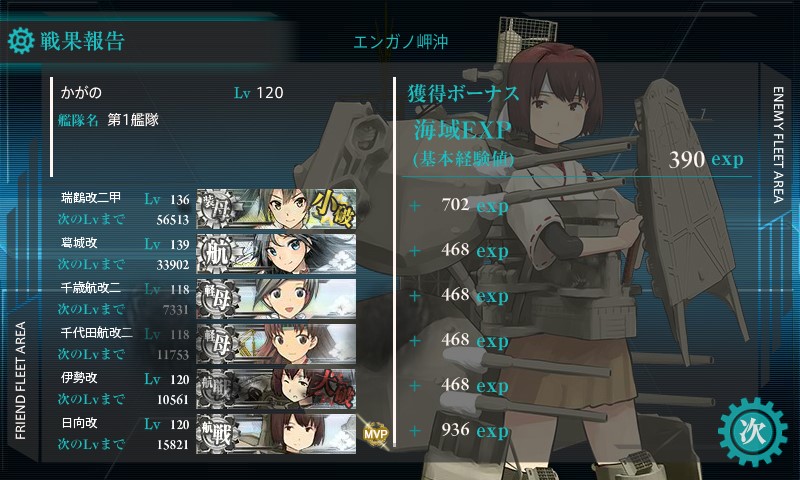Click the 軽母 ship type emblem on 千歳航改二
800x480 pixels.
[x=217, y=299]
